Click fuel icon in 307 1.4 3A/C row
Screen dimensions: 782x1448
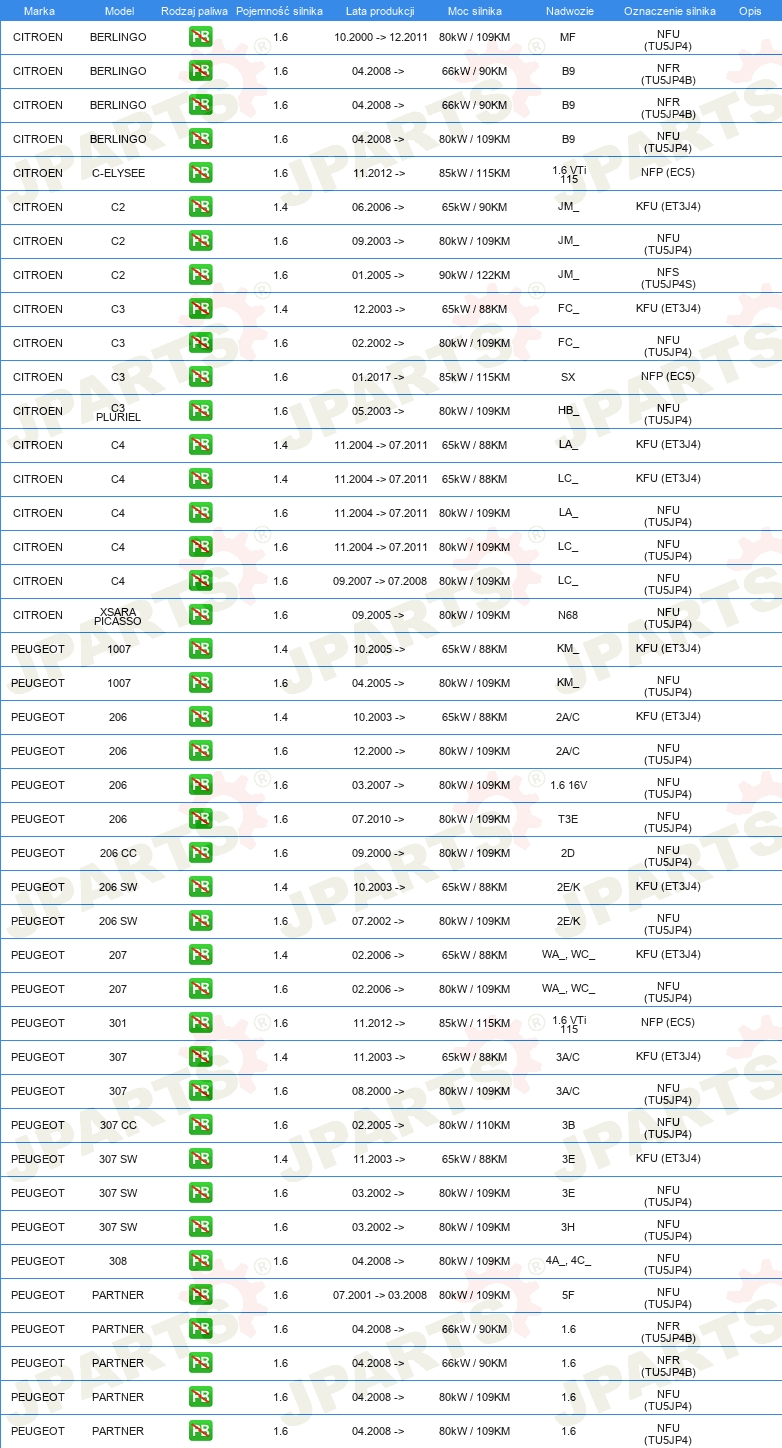[200, 1057]
